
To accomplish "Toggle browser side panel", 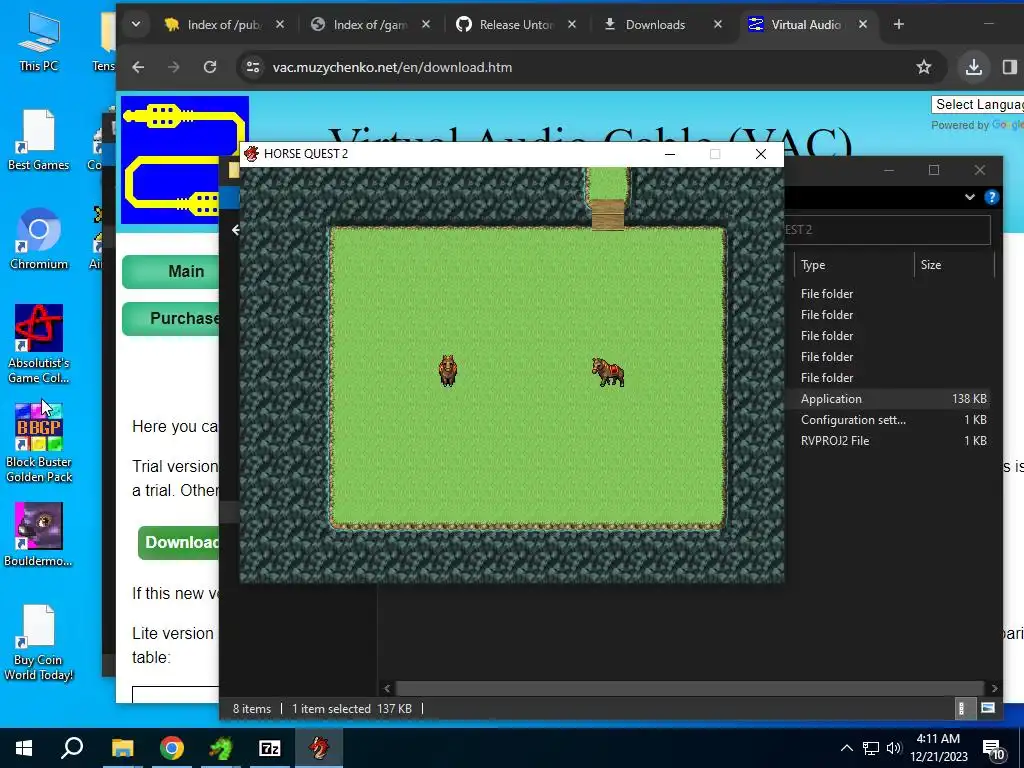I will pyautogui.click(x=1010, y=67).
